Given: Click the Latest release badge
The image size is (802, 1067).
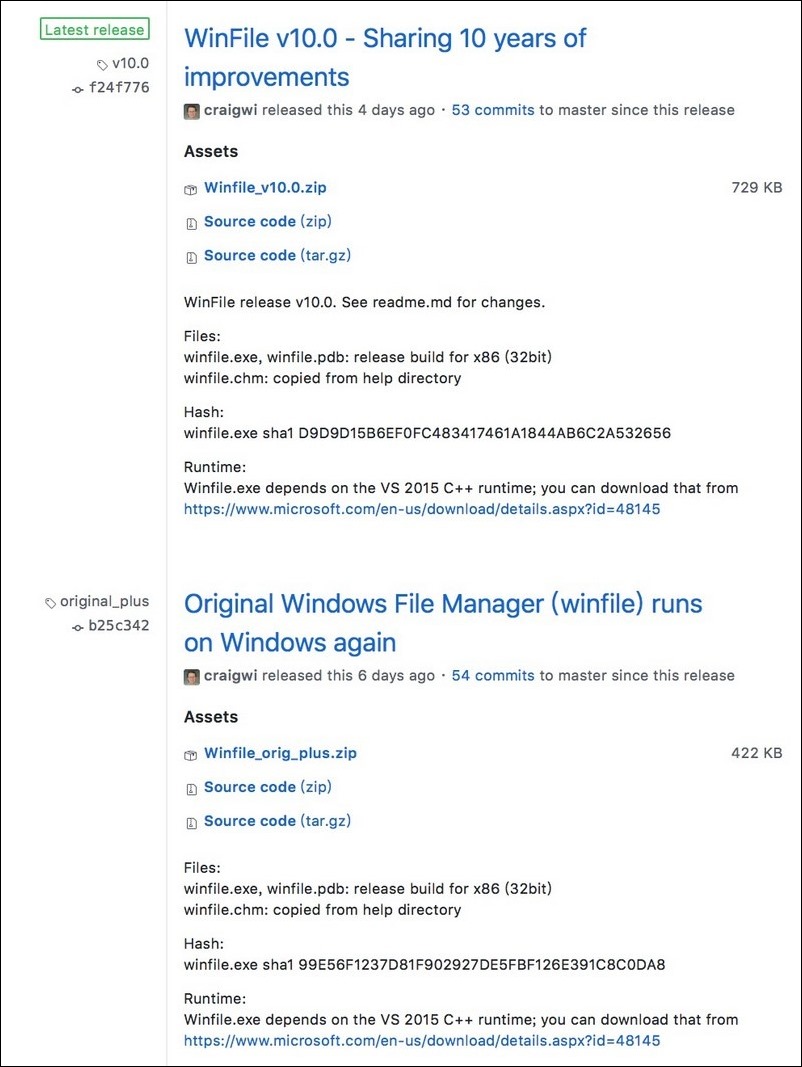Looking at the screenshot, I should coord(95,29).
